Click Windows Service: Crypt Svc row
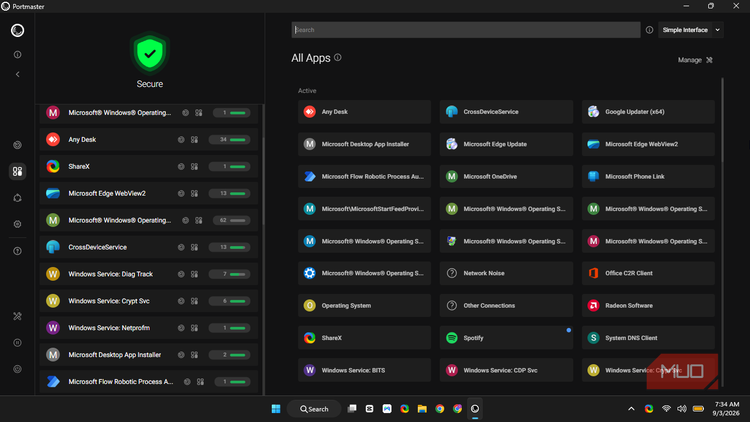 [x=149, y=301]
